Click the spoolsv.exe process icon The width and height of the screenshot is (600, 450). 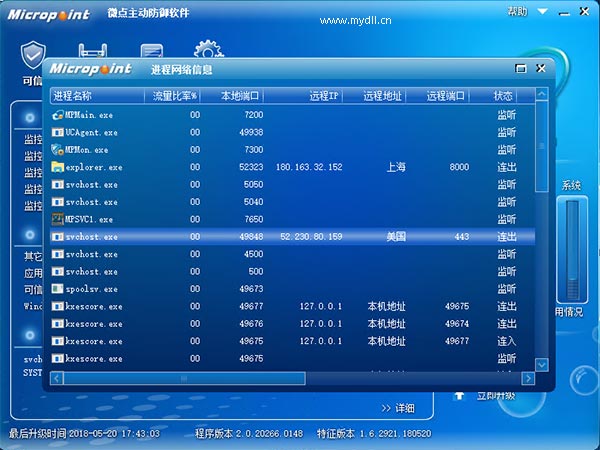(57, 289)
